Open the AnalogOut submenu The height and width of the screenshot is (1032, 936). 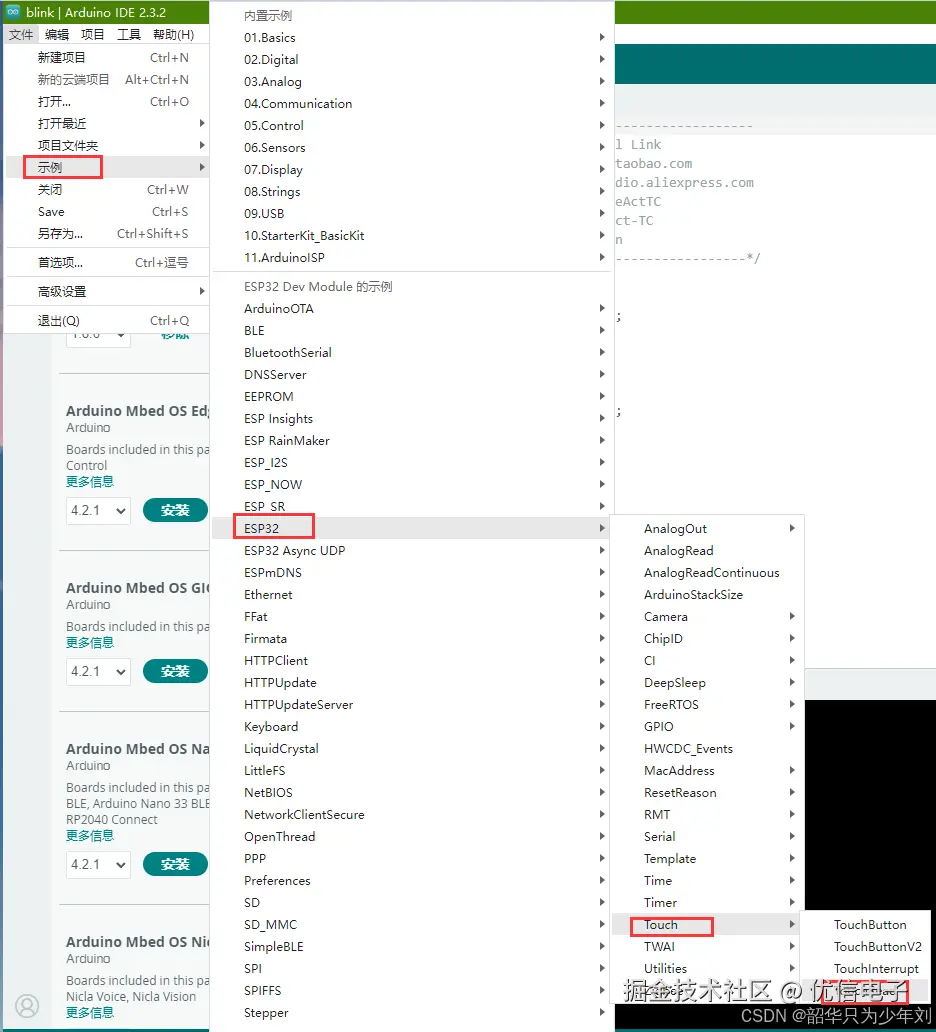coord(707,529)
